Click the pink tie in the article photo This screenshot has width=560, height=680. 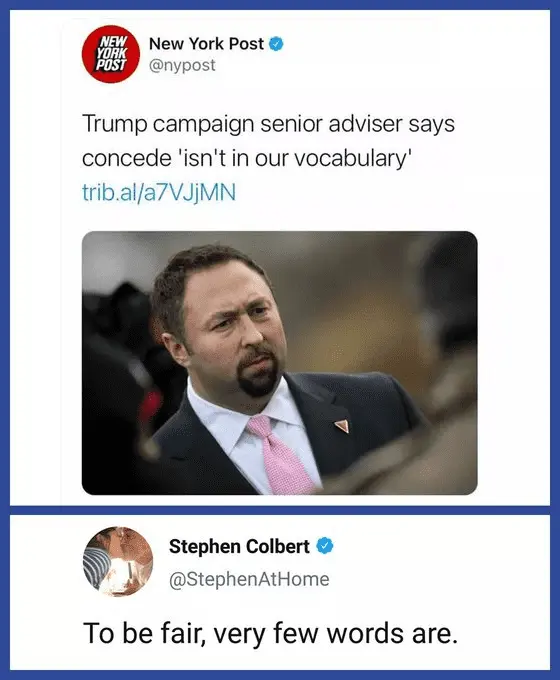[x=279, y=453]
